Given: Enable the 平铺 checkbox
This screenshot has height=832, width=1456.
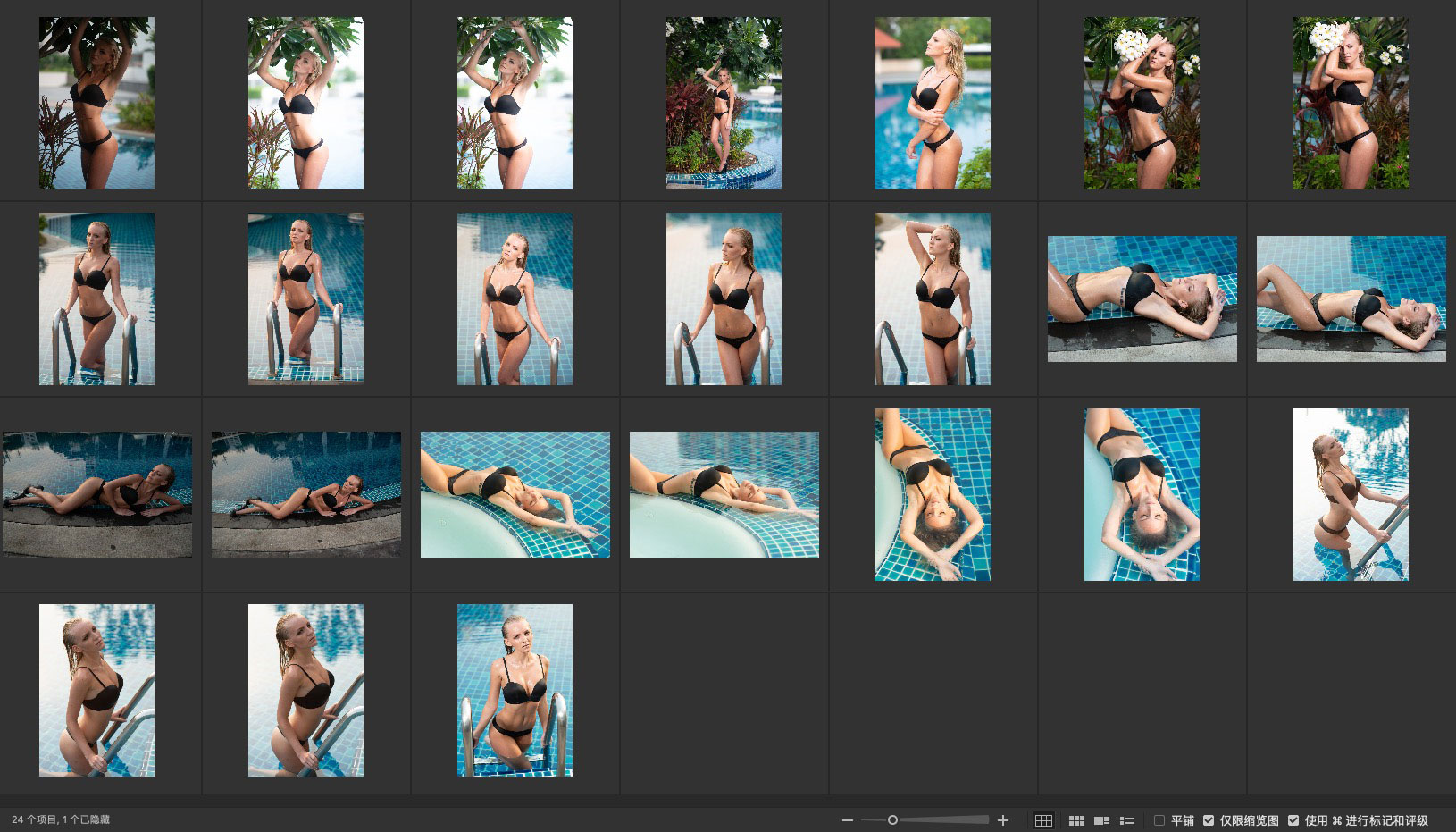Looking at the screenshot, I should pos(1159,820).
